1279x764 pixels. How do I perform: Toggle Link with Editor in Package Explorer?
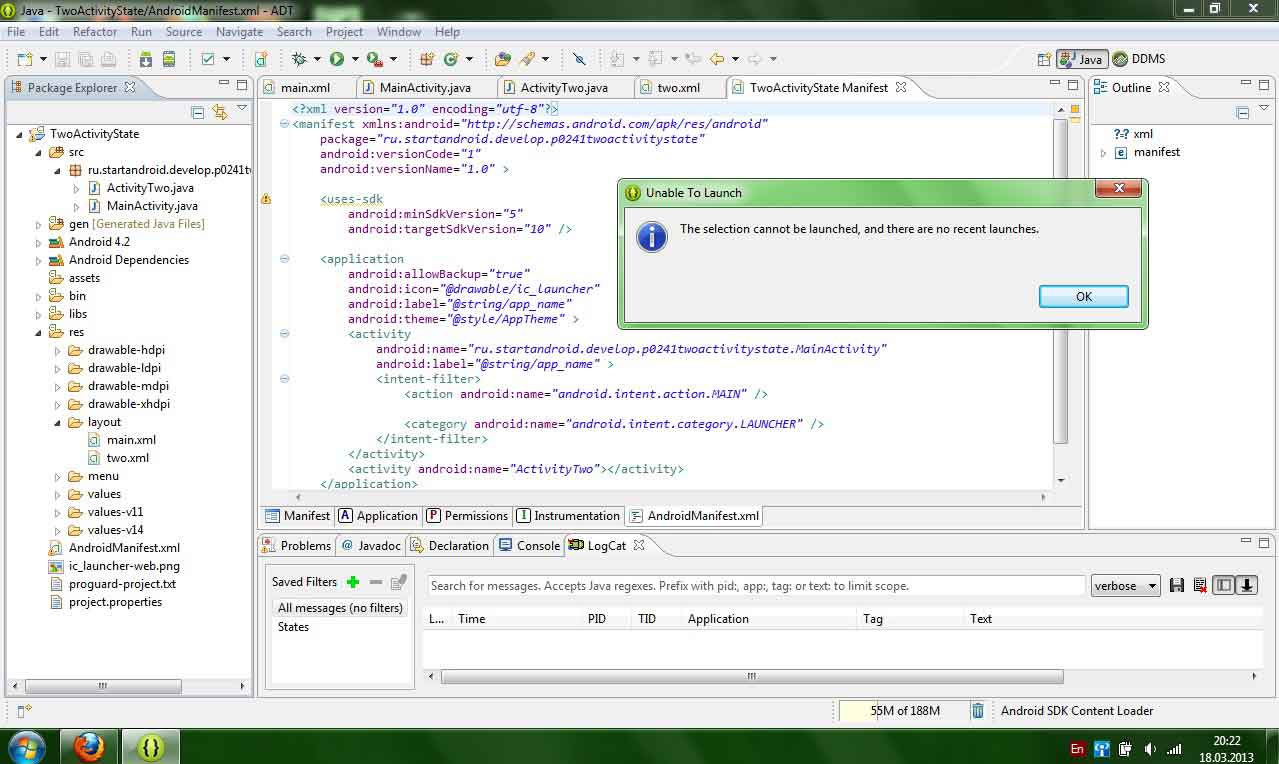[219, 112]
